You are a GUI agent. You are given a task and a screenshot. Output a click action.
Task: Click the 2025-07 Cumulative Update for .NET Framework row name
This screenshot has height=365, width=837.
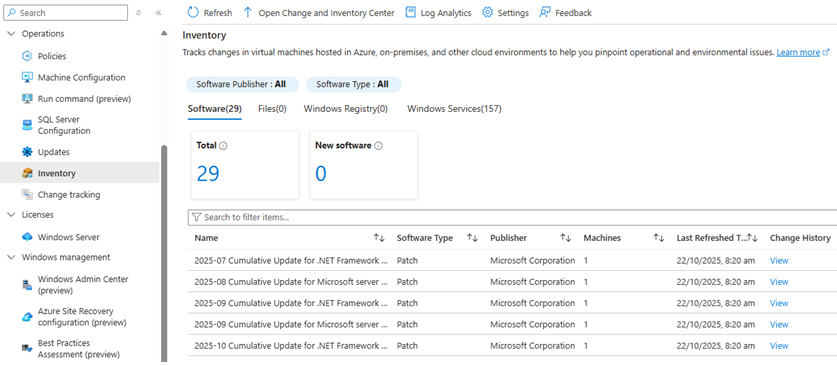point(291,260)
